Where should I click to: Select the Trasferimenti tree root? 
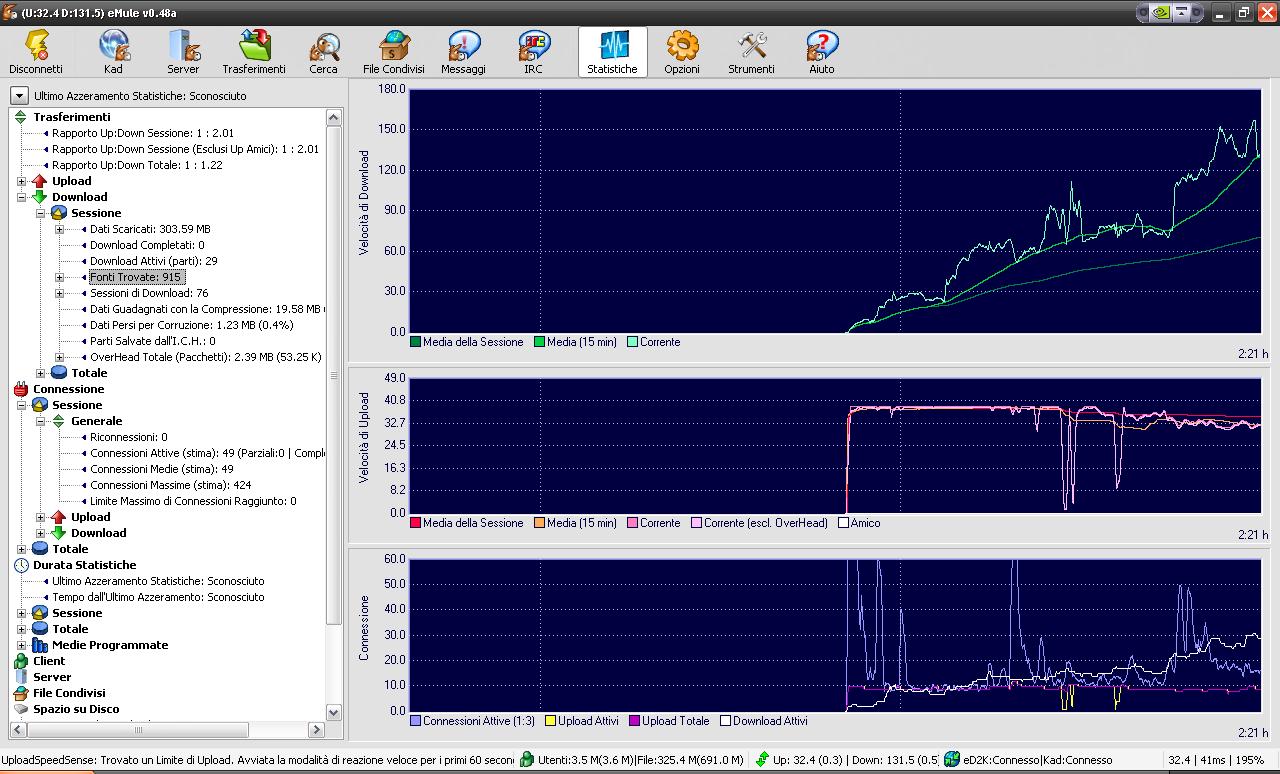coord(71,117)
